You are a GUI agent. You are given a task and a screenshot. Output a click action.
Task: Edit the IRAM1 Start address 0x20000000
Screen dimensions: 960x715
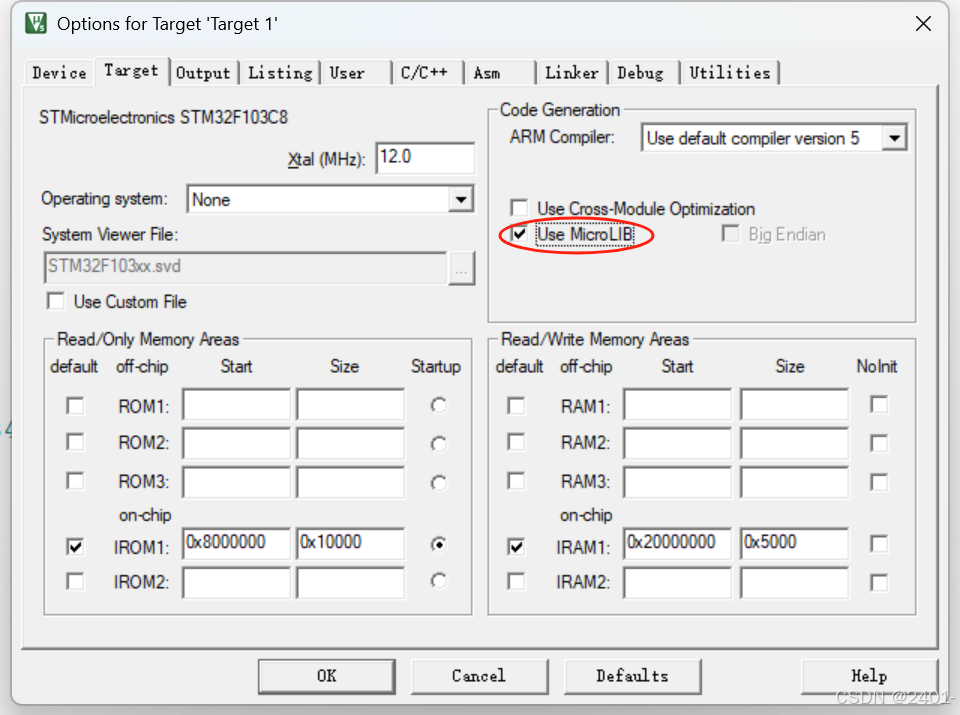coord(678,544)
